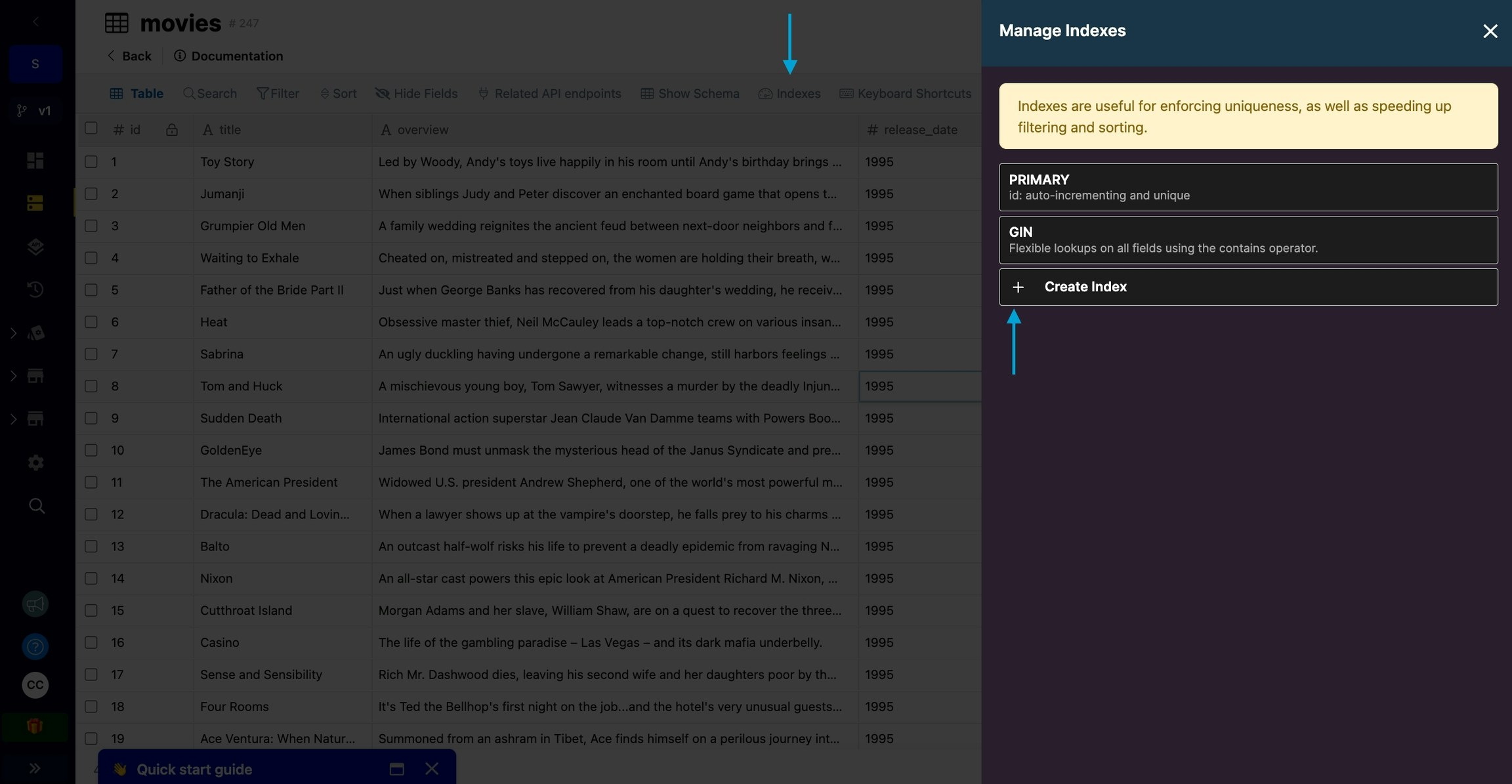Click the megaphone announcements icon
This screenshot has width=1512, height=784.
pos(35,604)
